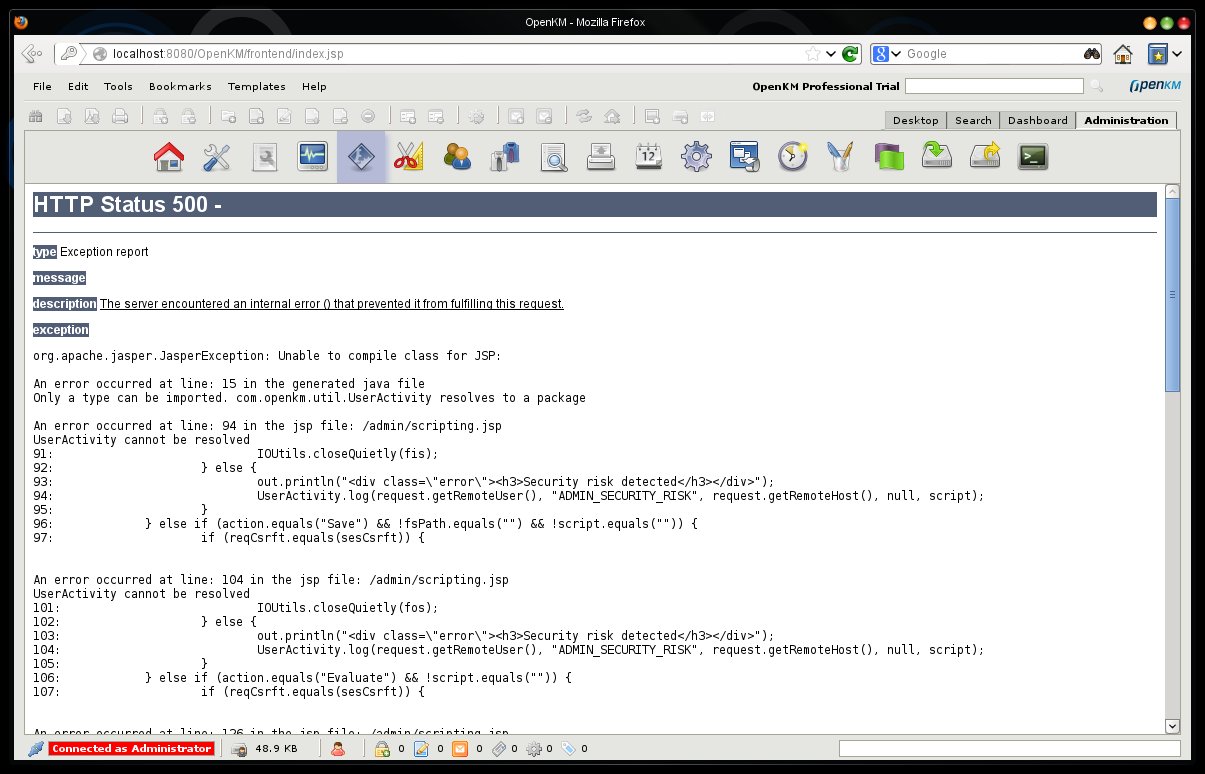Open the gear configuration icon
1205x774 pixels.
click(x=696, y=156)
